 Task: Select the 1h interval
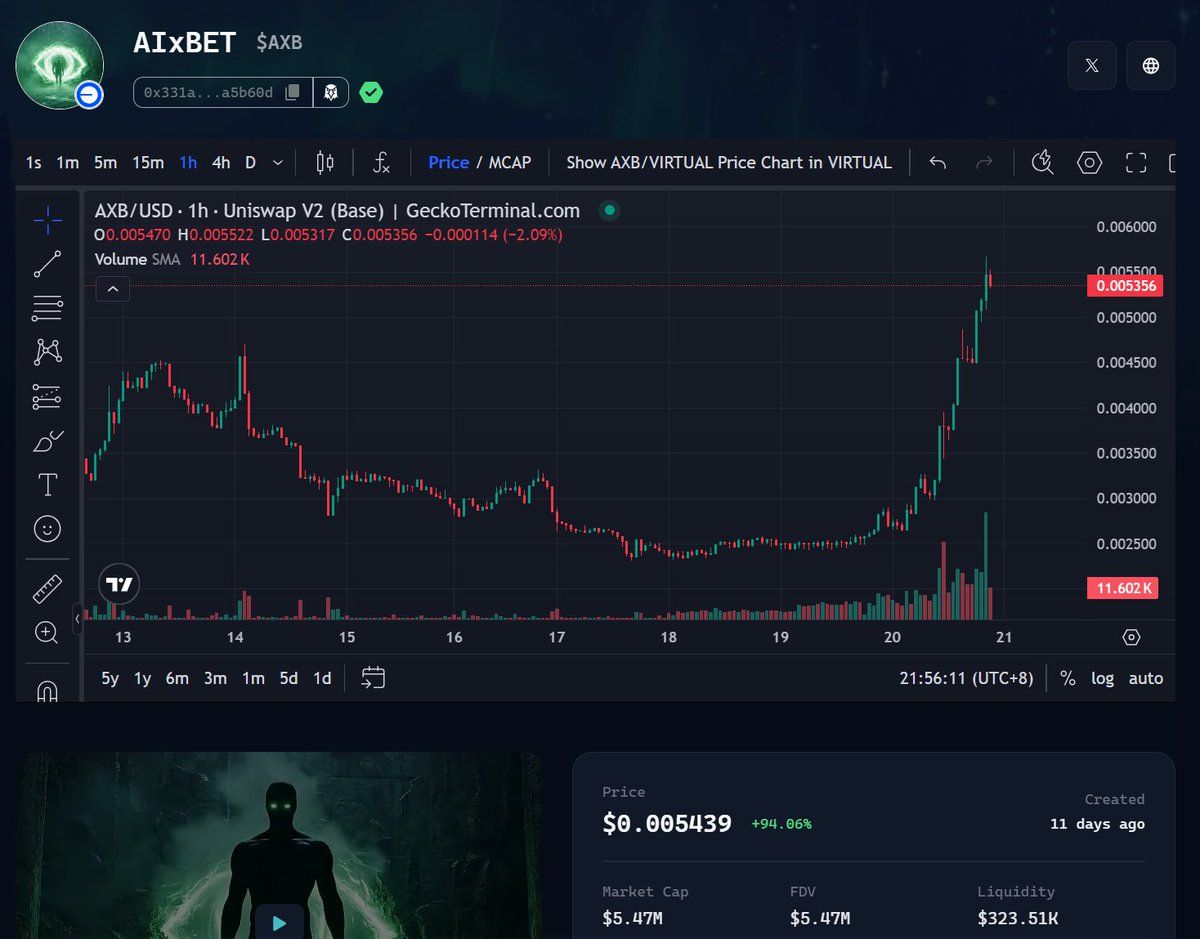point(188,162)
